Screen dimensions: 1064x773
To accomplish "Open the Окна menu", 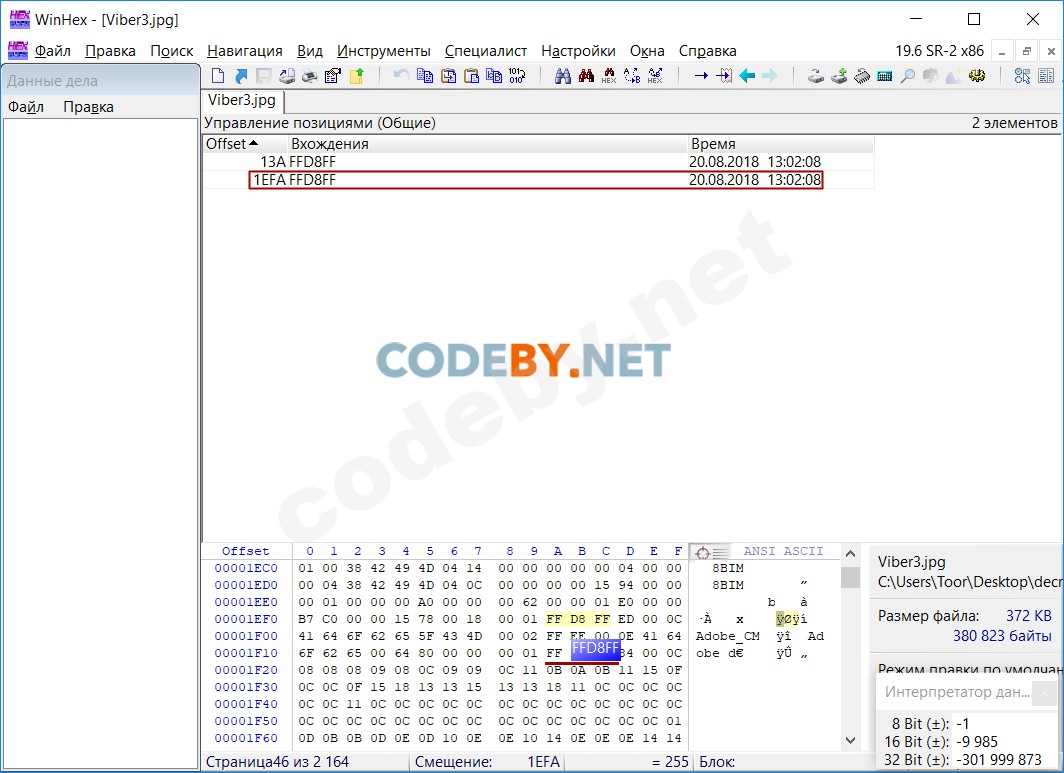I will click(x=647, y=51).
